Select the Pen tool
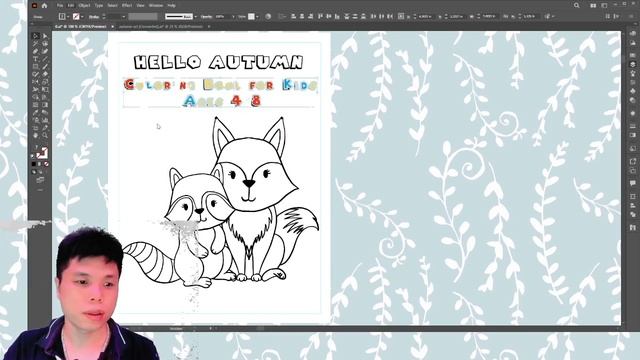The height and width of the screenshot is (360, 640). (36, 51)
